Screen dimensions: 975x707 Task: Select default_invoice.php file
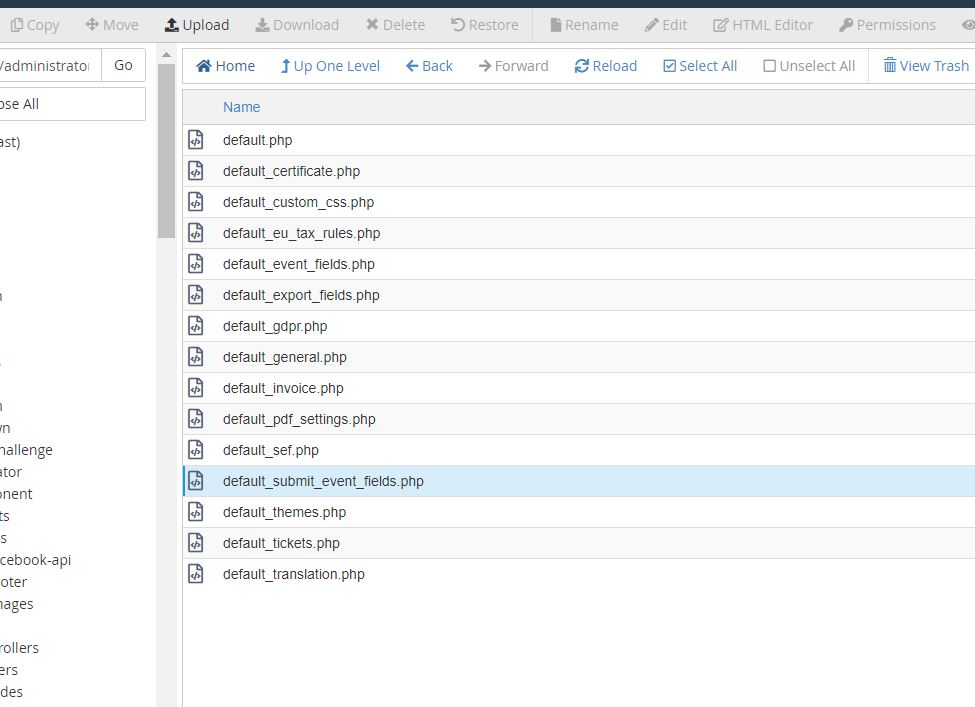click(283, 388)
